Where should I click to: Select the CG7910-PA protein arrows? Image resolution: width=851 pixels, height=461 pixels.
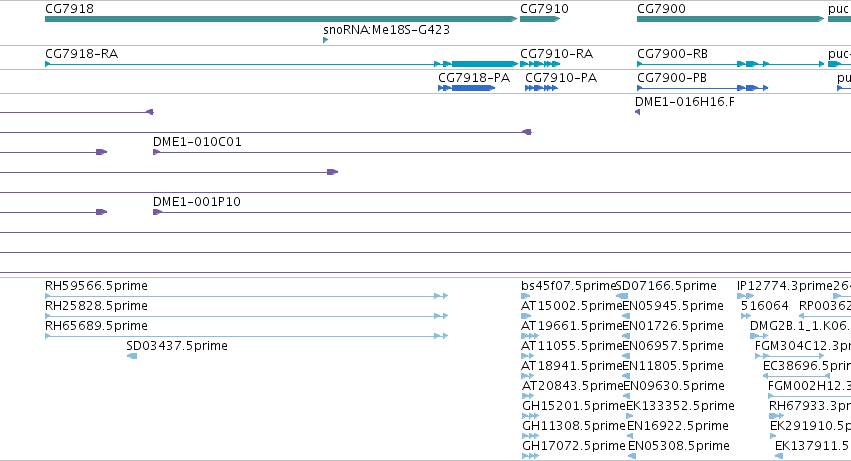pos(541,88)
